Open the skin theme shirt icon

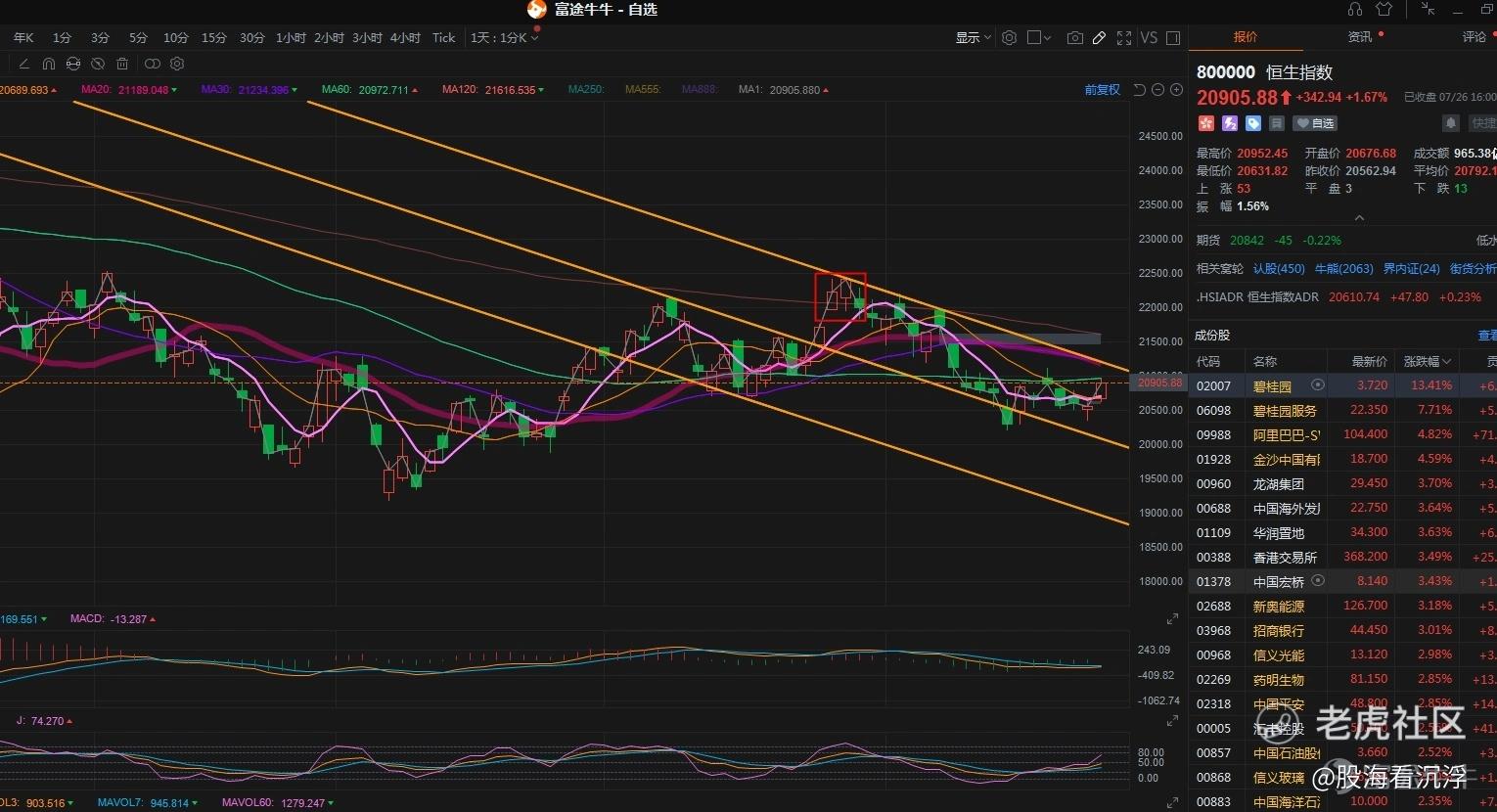[1384, 9]
